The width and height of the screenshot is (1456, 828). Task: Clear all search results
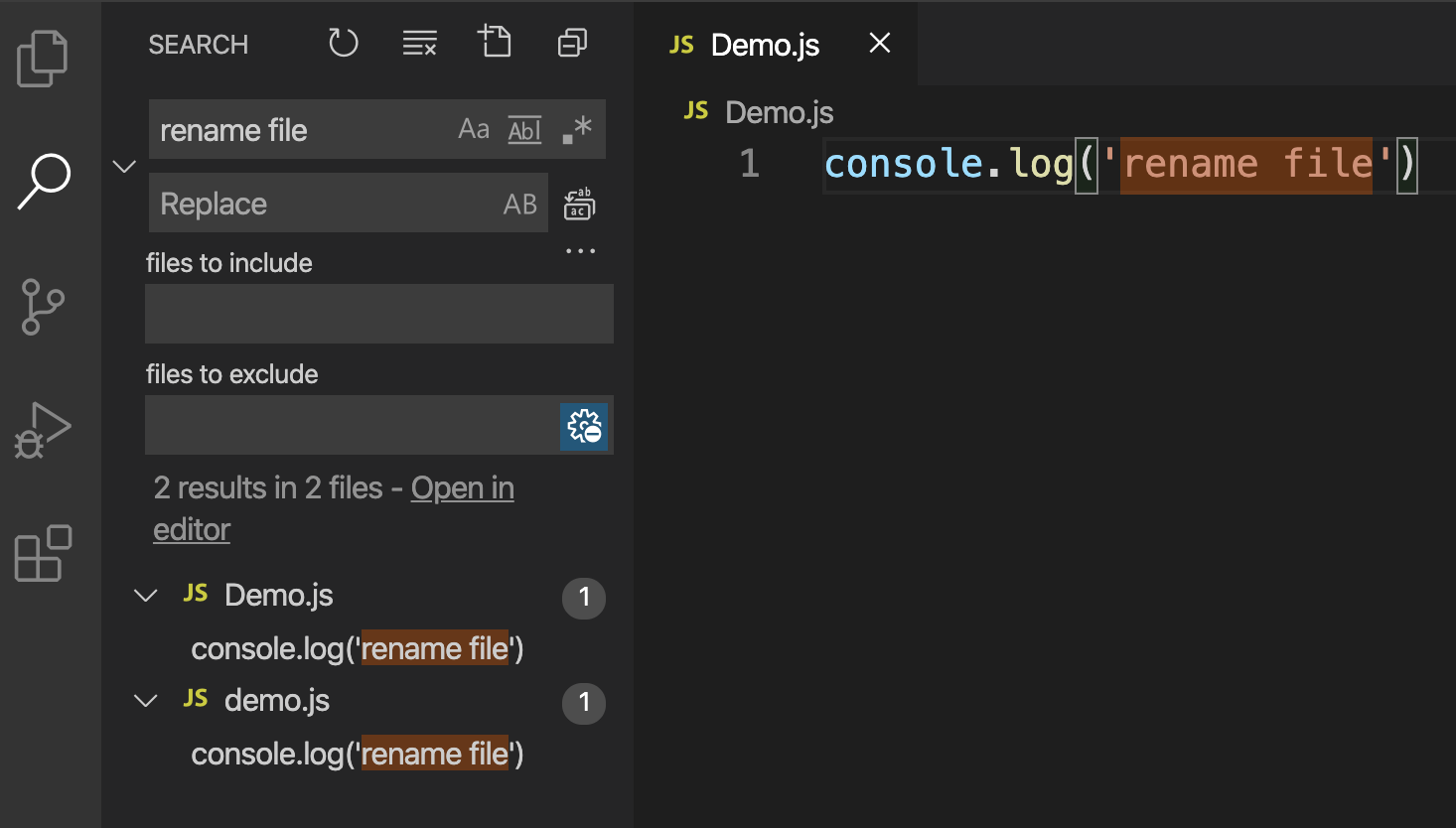coord(419,42)
